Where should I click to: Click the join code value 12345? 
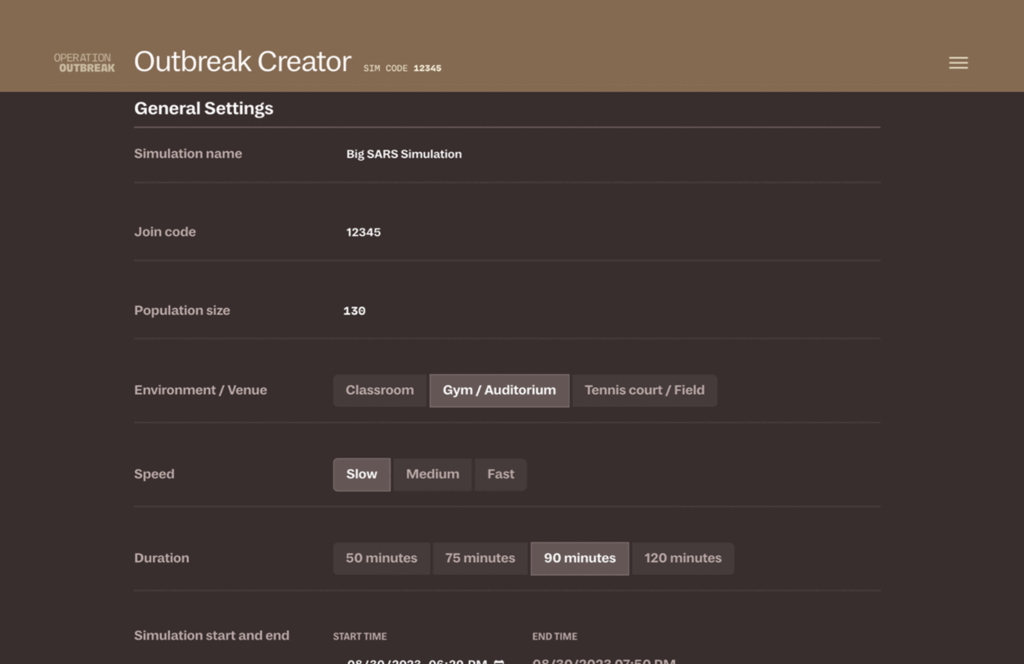pos(363,232)
